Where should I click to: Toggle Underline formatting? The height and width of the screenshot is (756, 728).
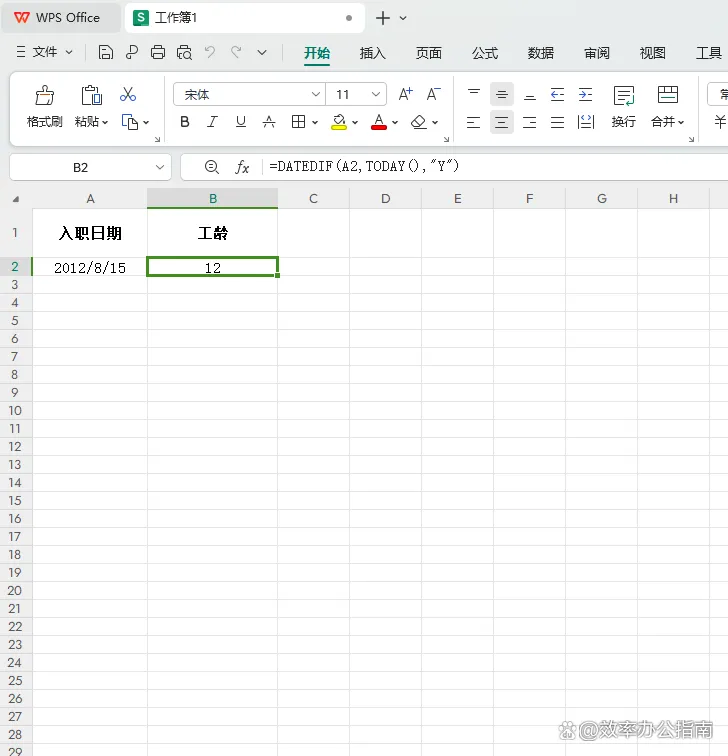241,122
